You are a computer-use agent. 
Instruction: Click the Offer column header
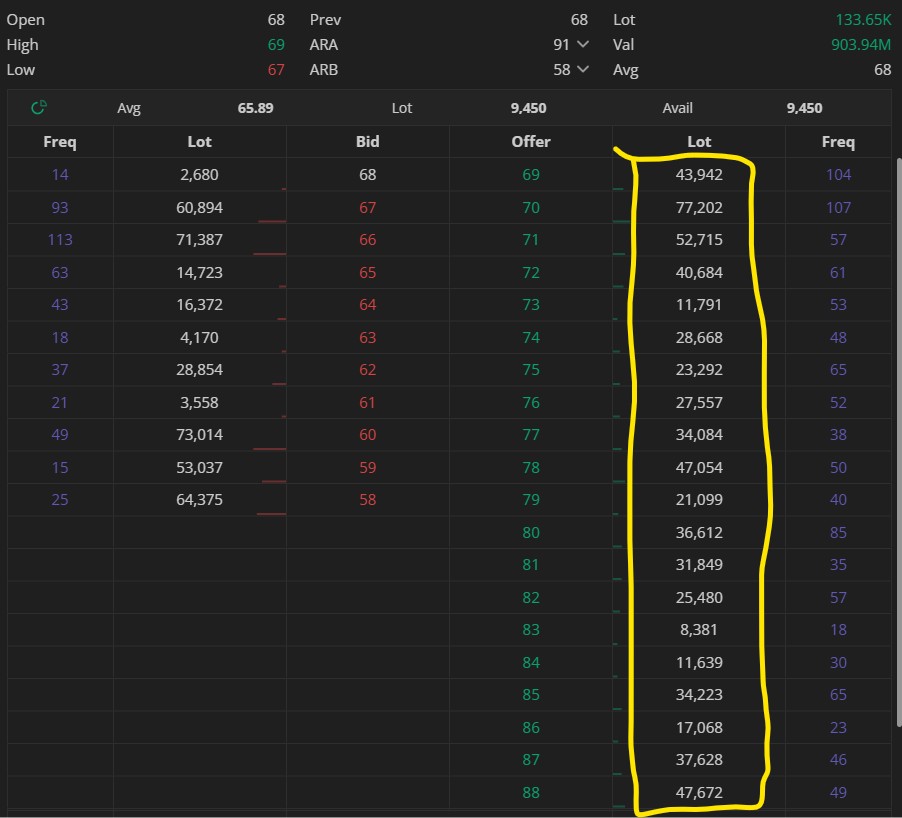(x=530, y=142)
